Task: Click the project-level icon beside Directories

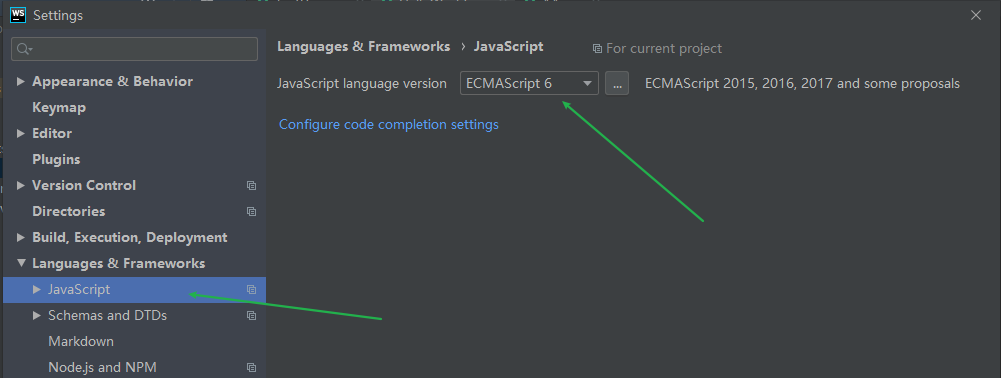Action: [252, 211]
